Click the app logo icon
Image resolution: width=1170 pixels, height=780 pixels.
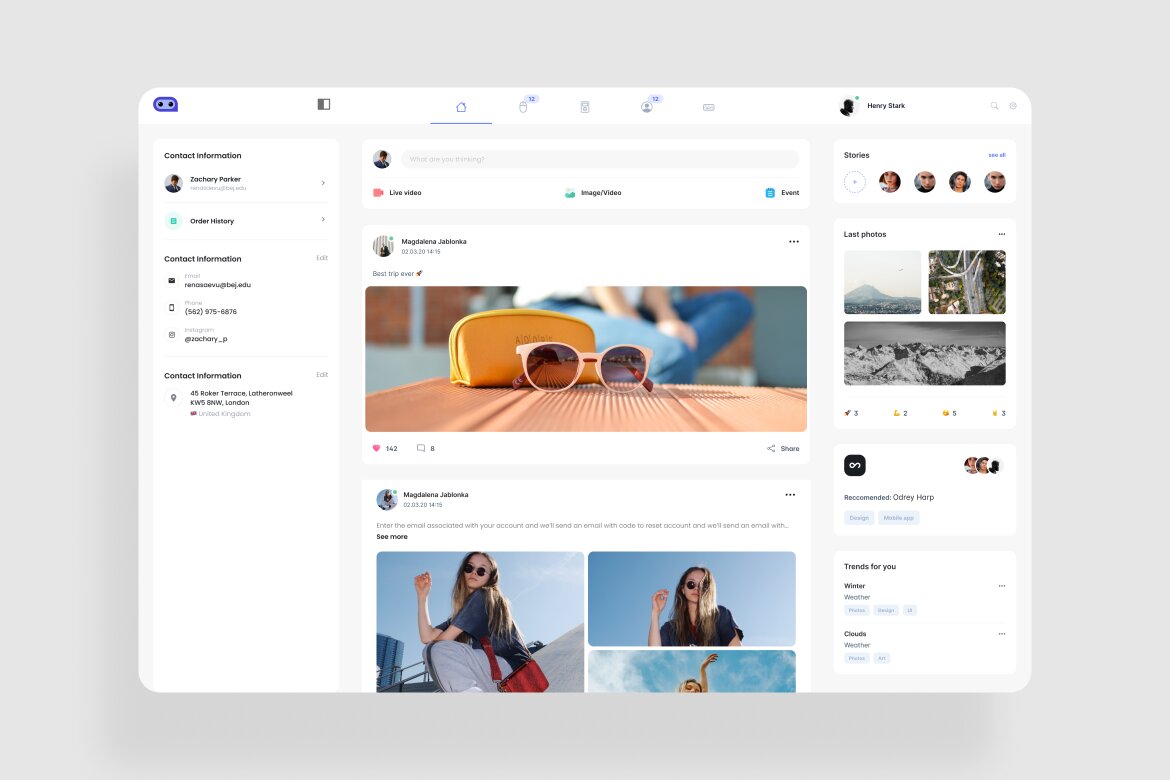[165, 104]
